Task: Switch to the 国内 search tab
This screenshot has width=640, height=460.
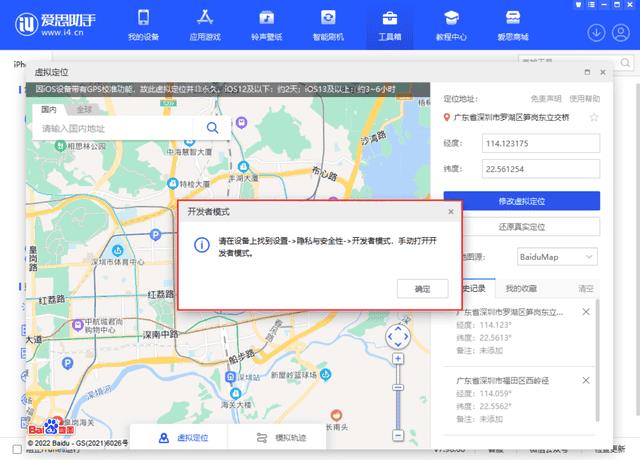Action: pos(49,109)
